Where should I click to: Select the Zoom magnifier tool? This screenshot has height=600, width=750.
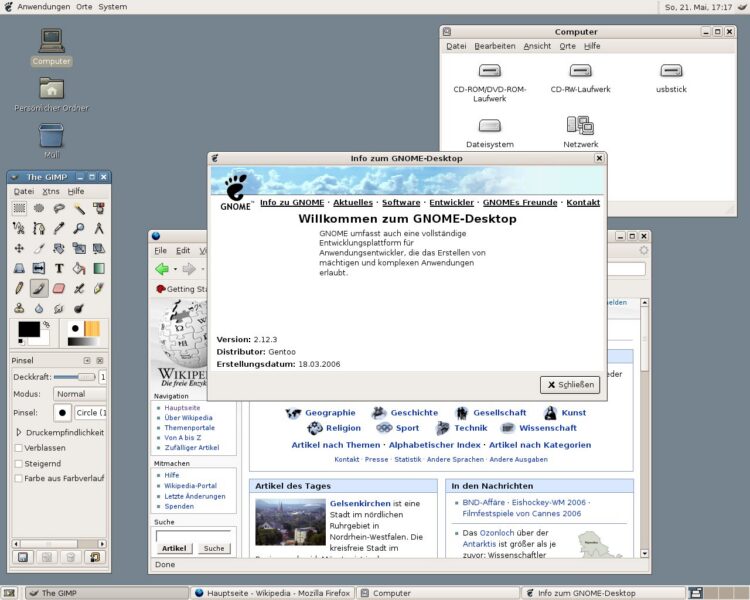(79, 228)
